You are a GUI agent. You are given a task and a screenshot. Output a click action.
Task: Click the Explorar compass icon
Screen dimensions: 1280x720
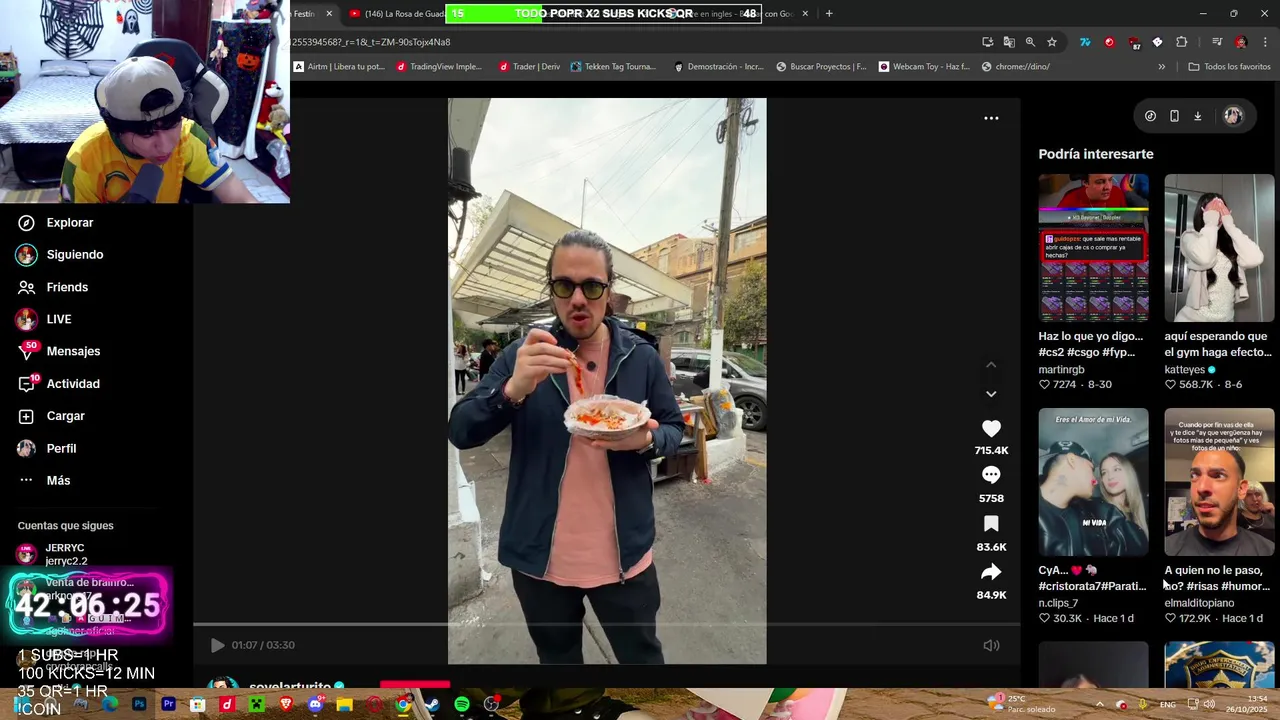click(26, 222)
